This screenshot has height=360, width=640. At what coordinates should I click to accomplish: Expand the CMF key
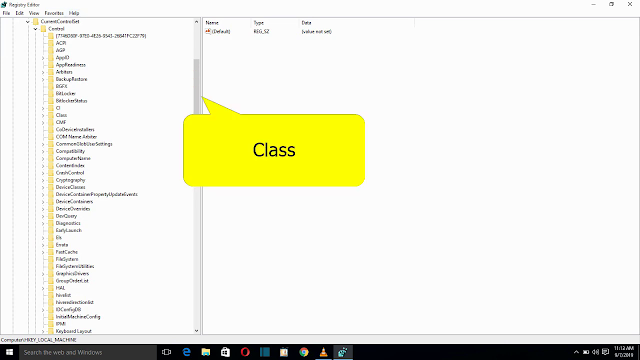click(x=43, y=122)
